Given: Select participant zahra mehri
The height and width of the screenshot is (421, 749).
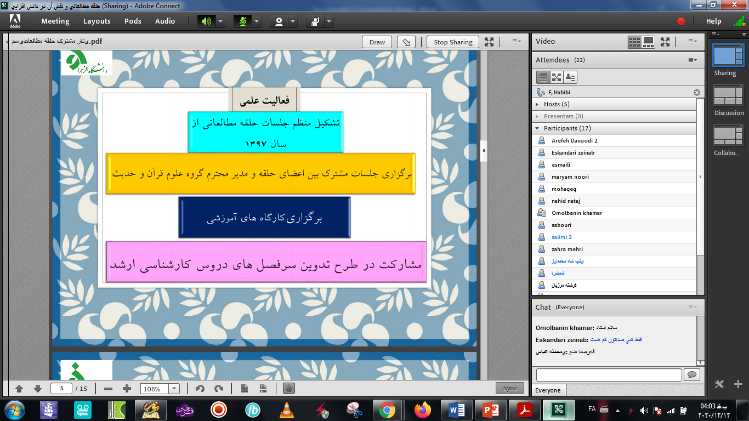Looking at the screenshot, I should click(x=614, y=249).
